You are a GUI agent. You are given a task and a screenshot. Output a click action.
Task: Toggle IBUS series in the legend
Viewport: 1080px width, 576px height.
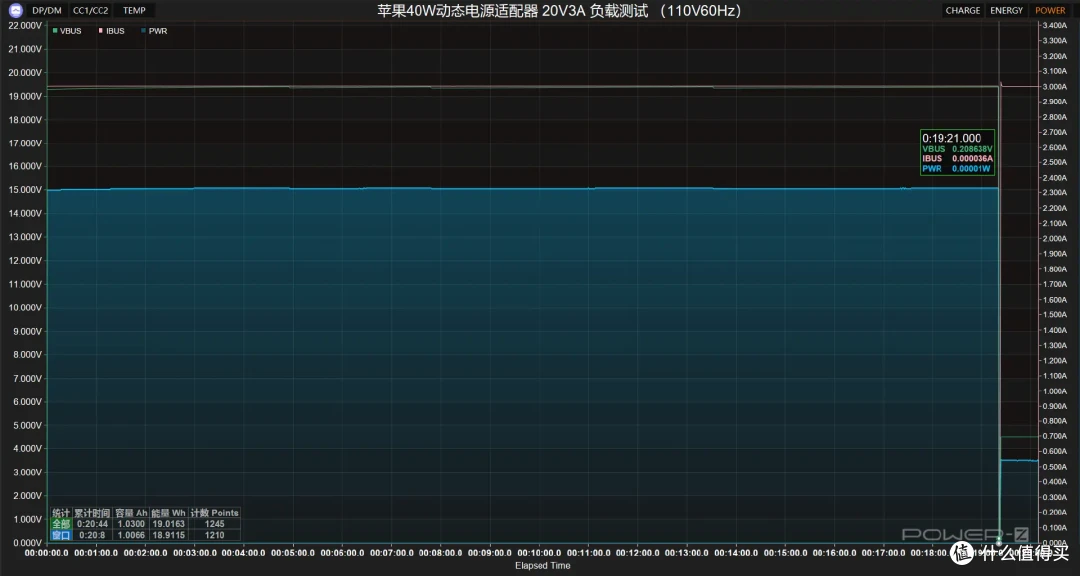112,31
